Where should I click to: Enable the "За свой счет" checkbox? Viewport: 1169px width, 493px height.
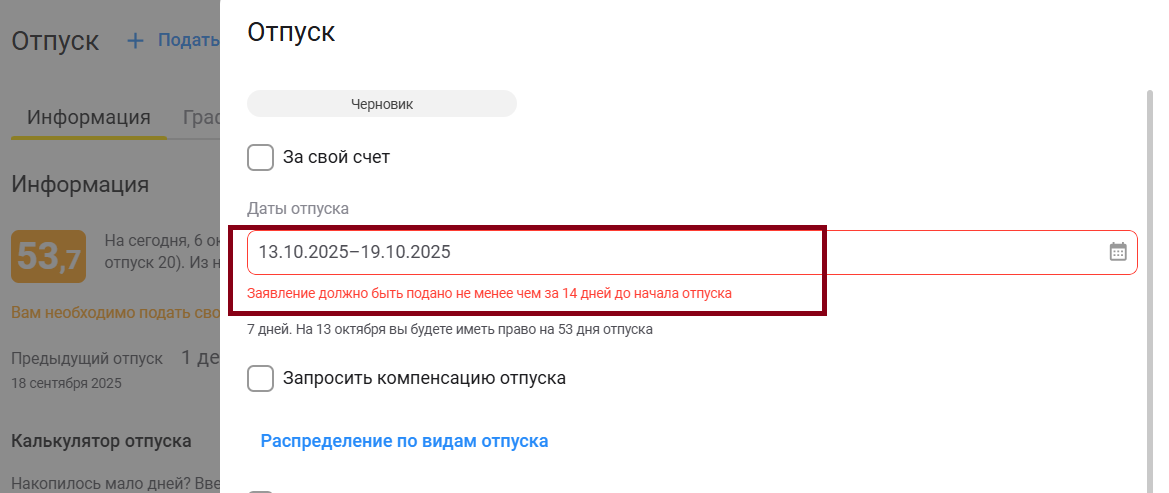260,157
